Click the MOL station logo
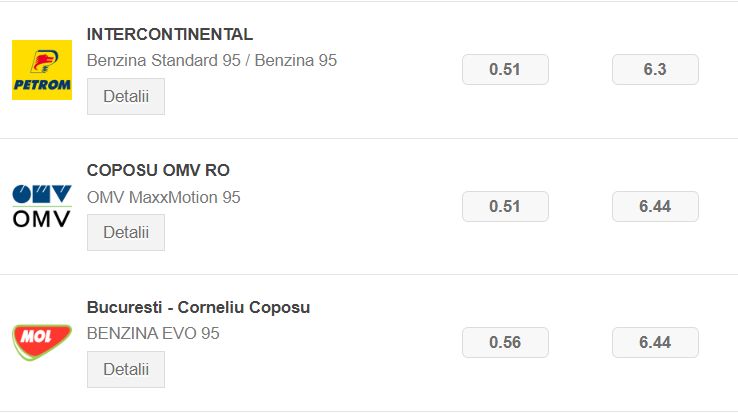The width and height of the screenshot is (738, 414). (42, 342)
